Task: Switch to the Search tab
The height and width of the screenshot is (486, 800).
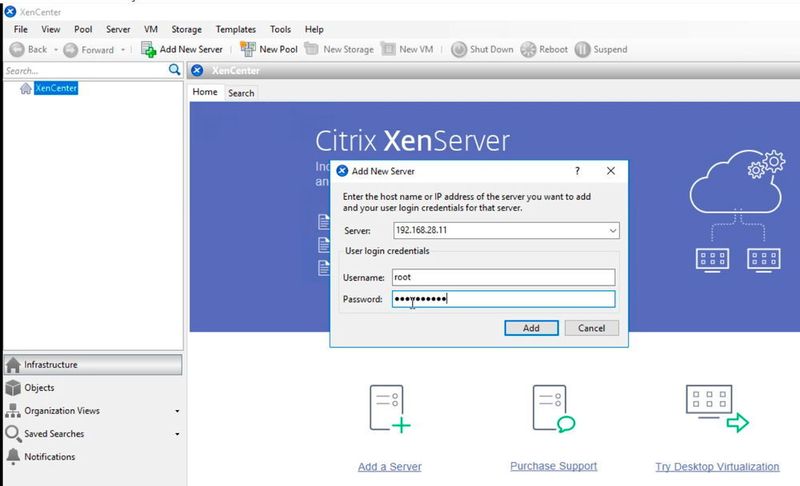Action: coord(241,93)
